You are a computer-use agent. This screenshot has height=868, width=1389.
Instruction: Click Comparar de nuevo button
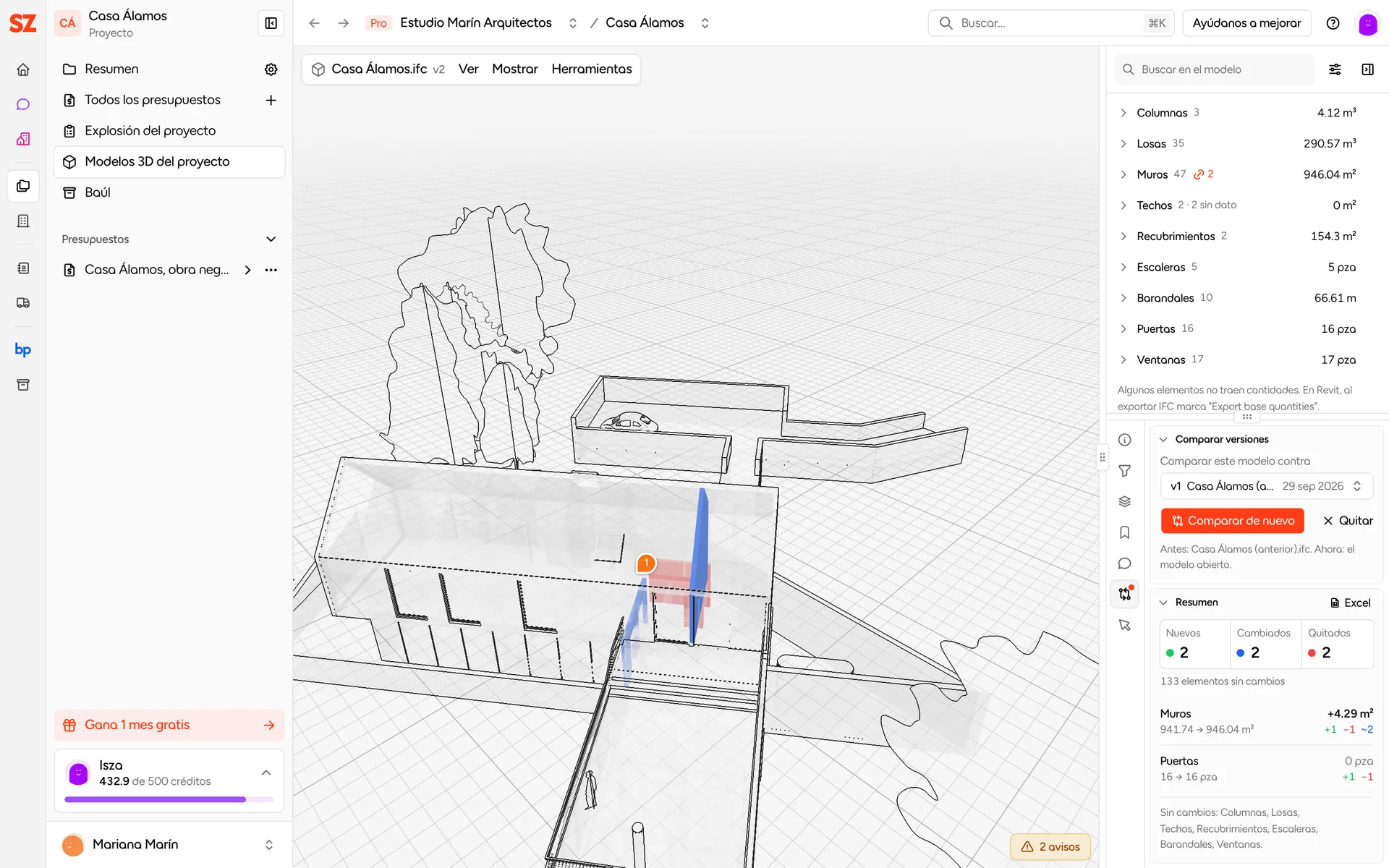pos(1232,521)
